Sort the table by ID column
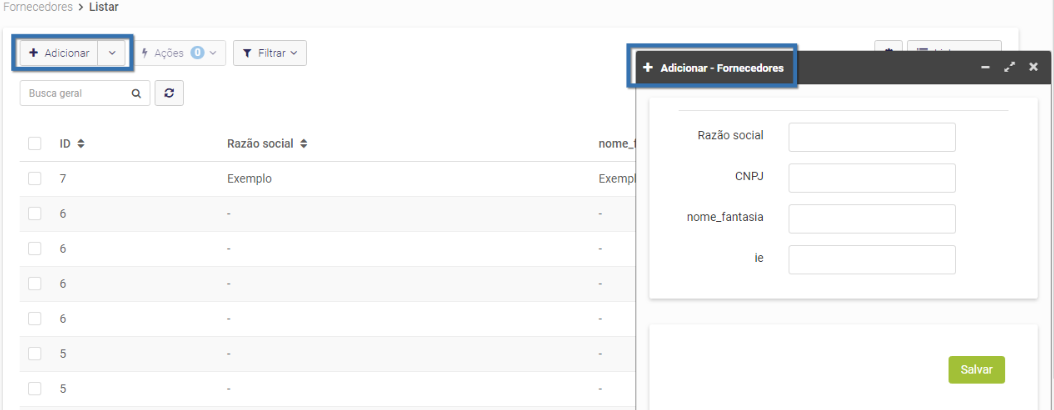 pyautogui.click(x=72, y=143)
